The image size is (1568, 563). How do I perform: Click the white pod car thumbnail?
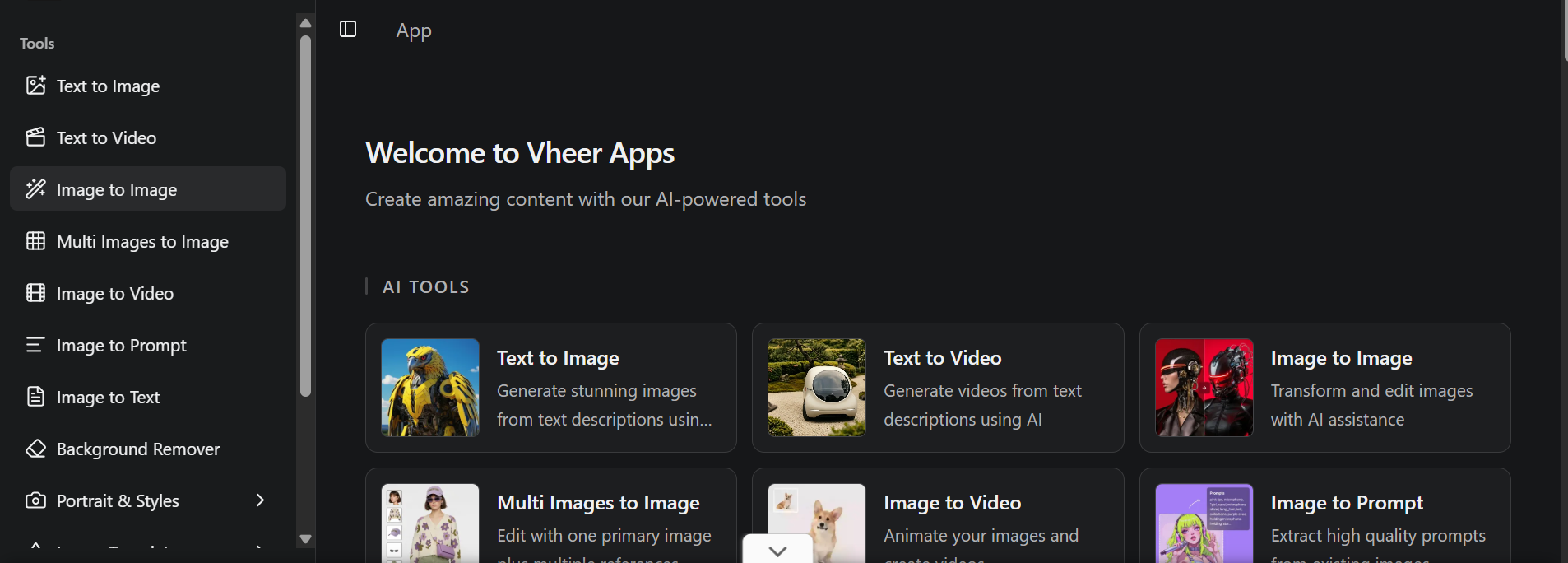817,388
